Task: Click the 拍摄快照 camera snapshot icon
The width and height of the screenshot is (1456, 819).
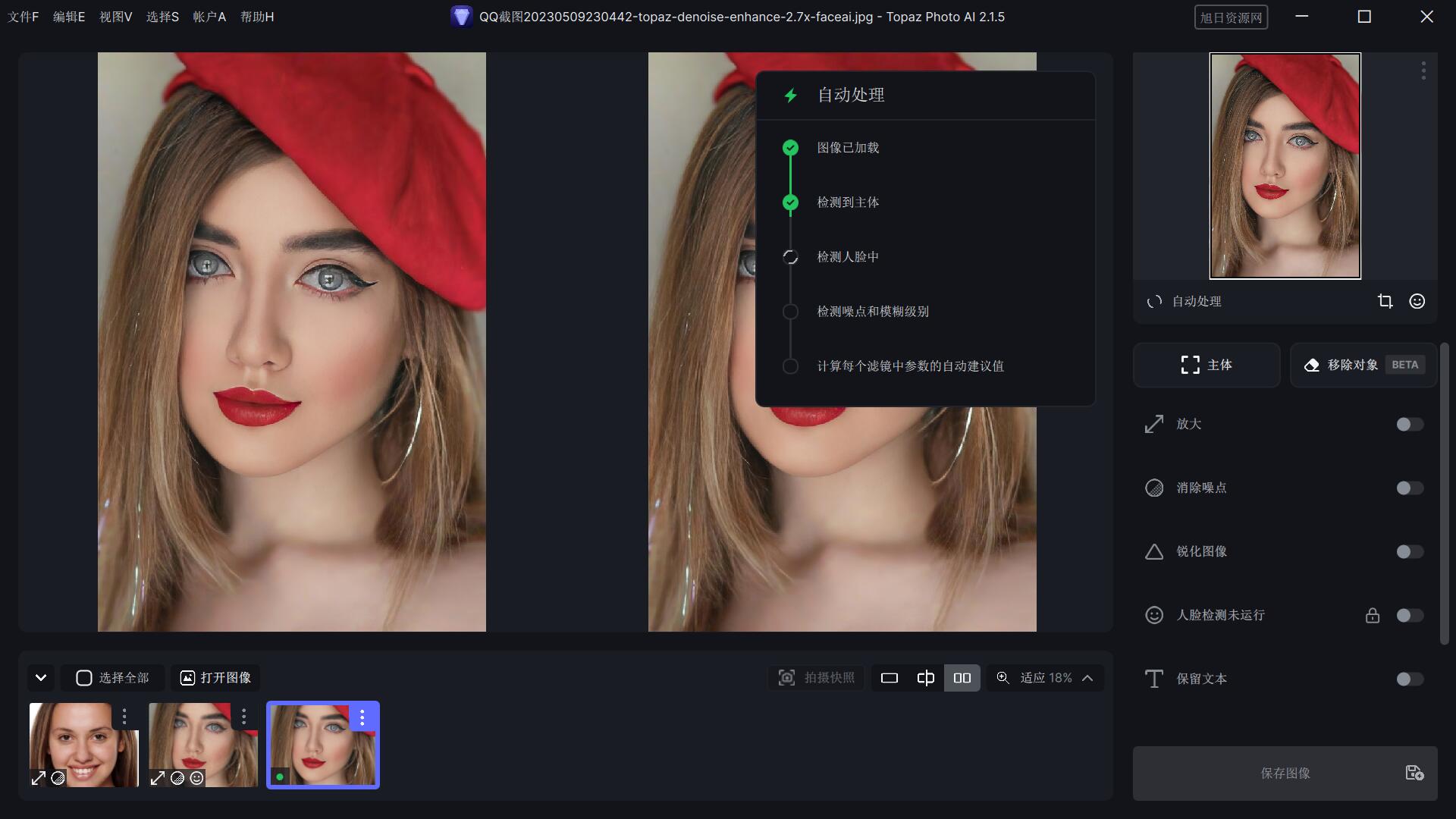Action: pos(786,678)
